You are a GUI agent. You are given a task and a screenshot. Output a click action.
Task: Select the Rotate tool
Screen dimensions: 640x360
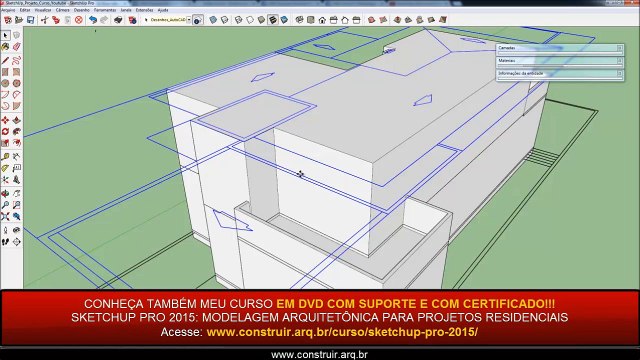[x=5, y=131]
